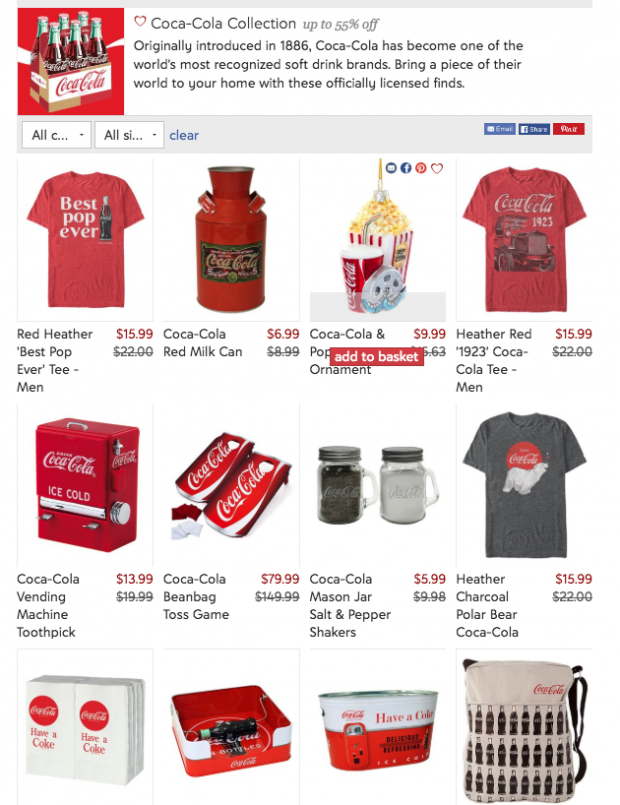
Task: Click the red Pin it button
Action: click(569, 129)
